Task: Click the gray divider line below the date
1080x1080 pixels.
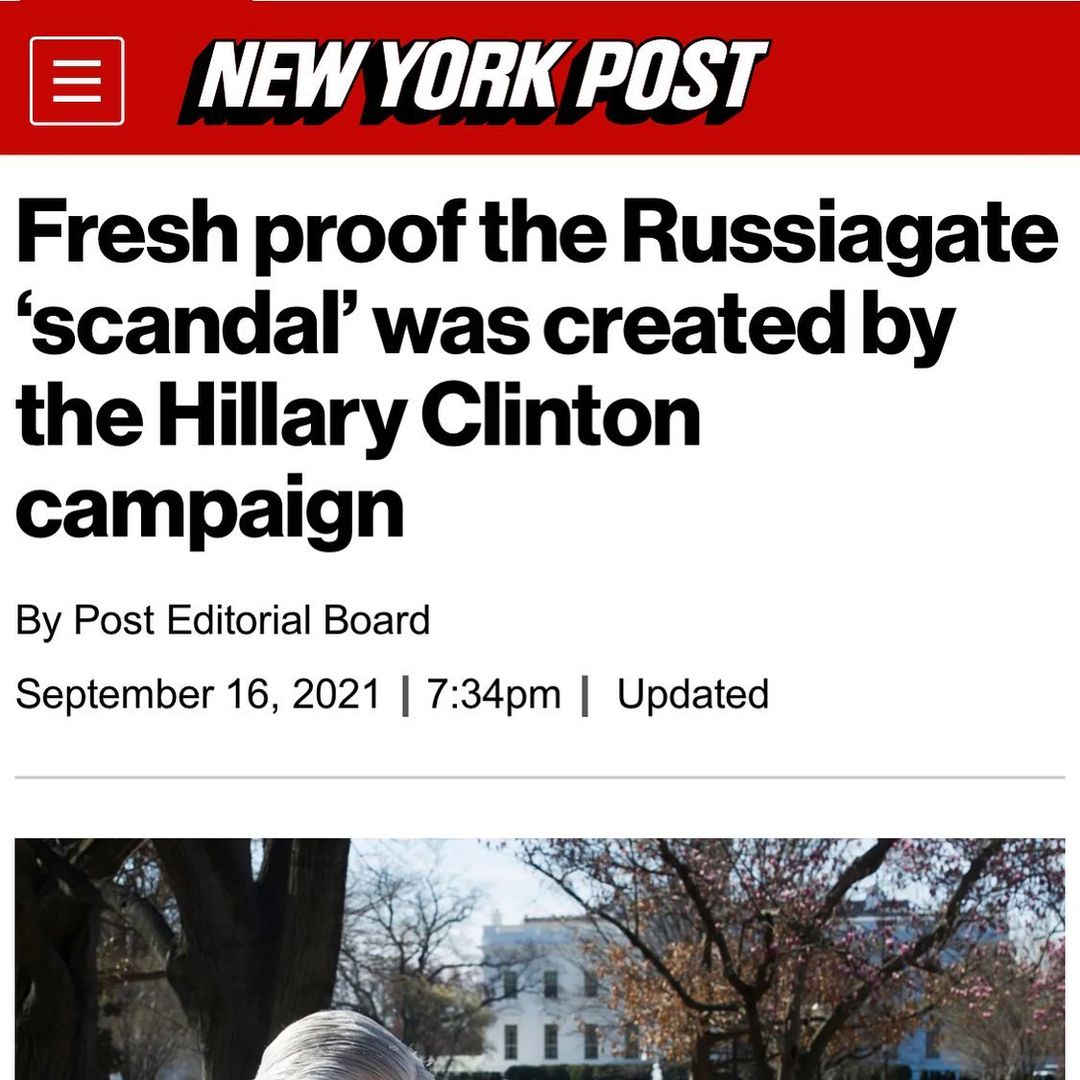Action: click(x=540, y=777)
